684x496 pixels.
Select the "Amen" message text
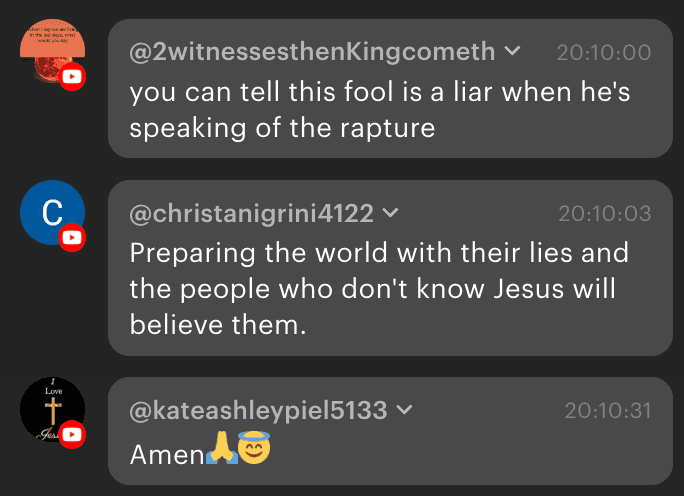coord(166,454)
